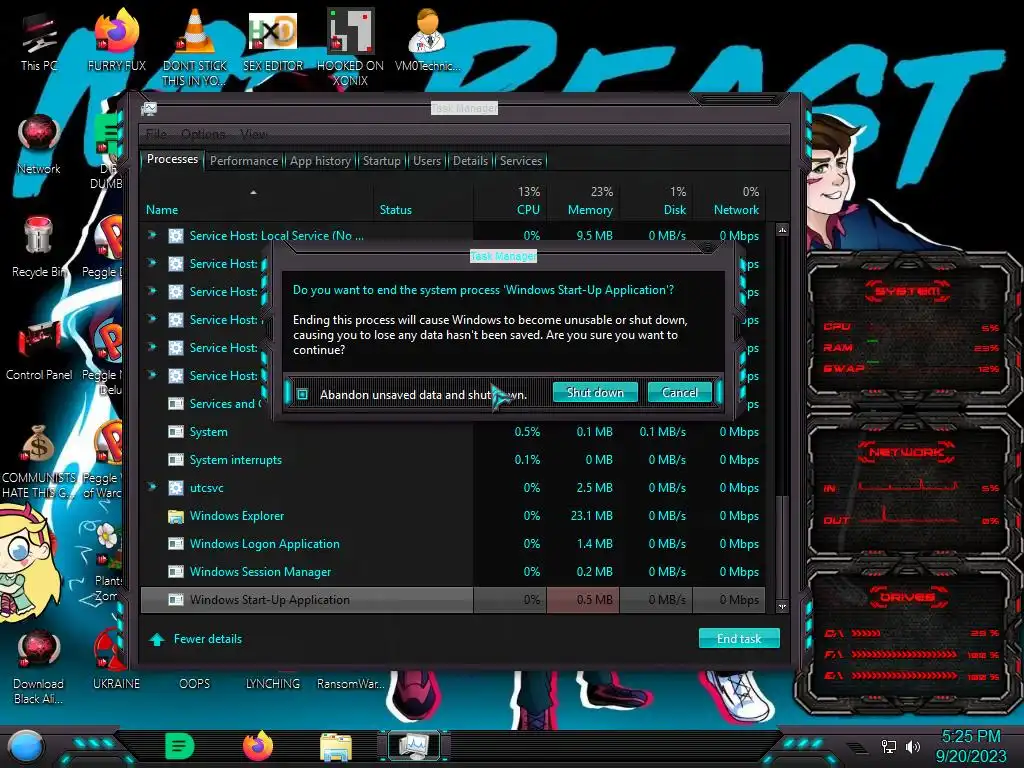Open the View menu
The width and height of the screenshot is (1024, 768).
pos(253,134)
